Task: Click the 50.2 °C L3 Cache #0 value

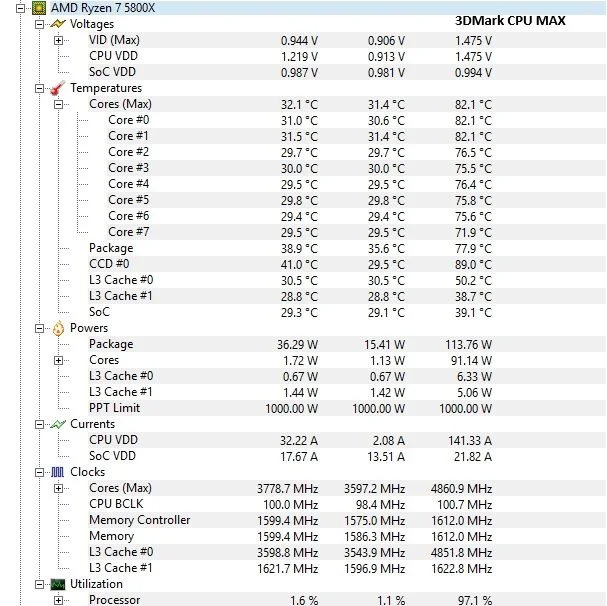Action: point(473,281)
